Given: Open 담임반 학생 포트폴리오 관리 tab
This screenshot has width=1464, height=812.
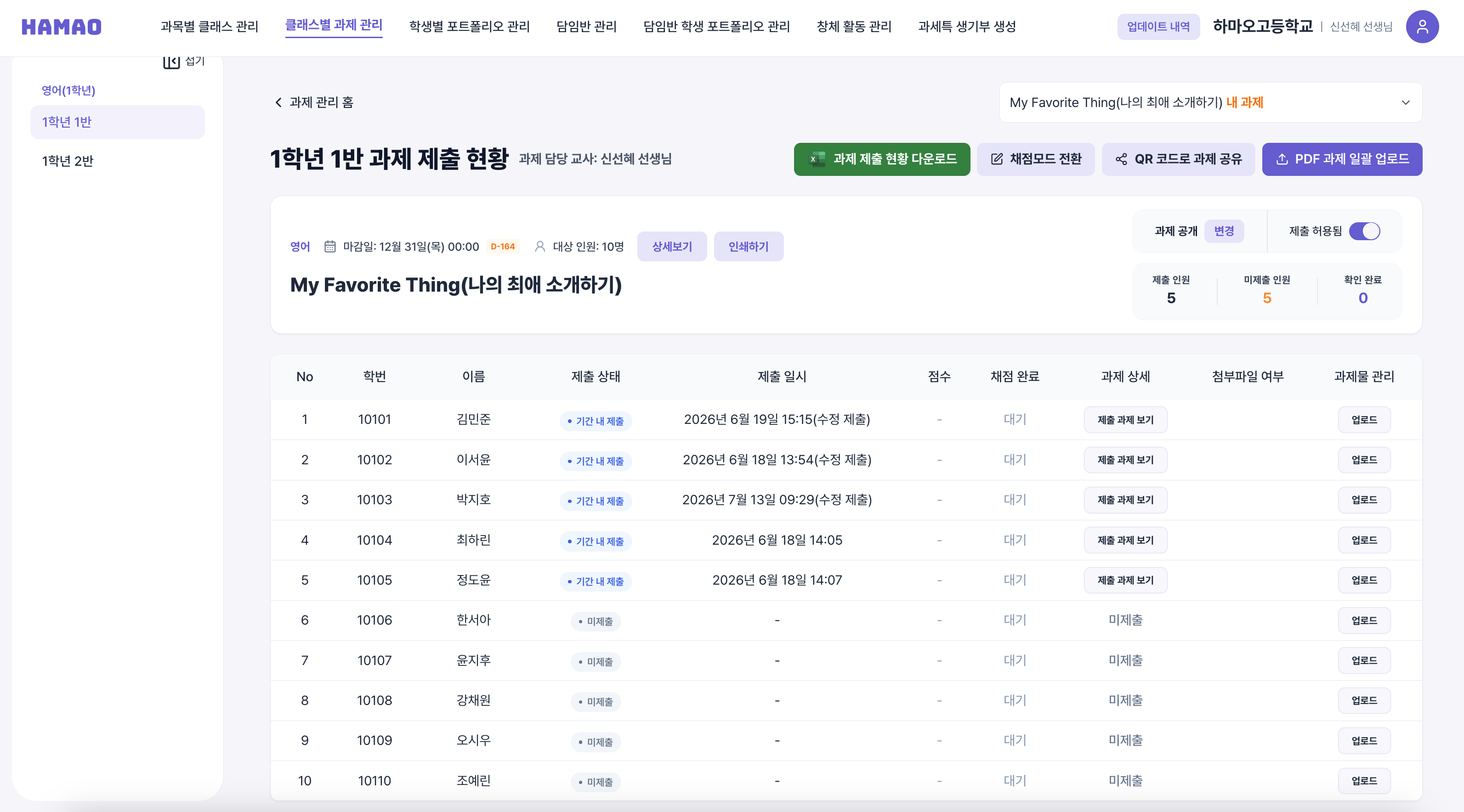Looking at the screenshot, I should (x=717, y=27).
